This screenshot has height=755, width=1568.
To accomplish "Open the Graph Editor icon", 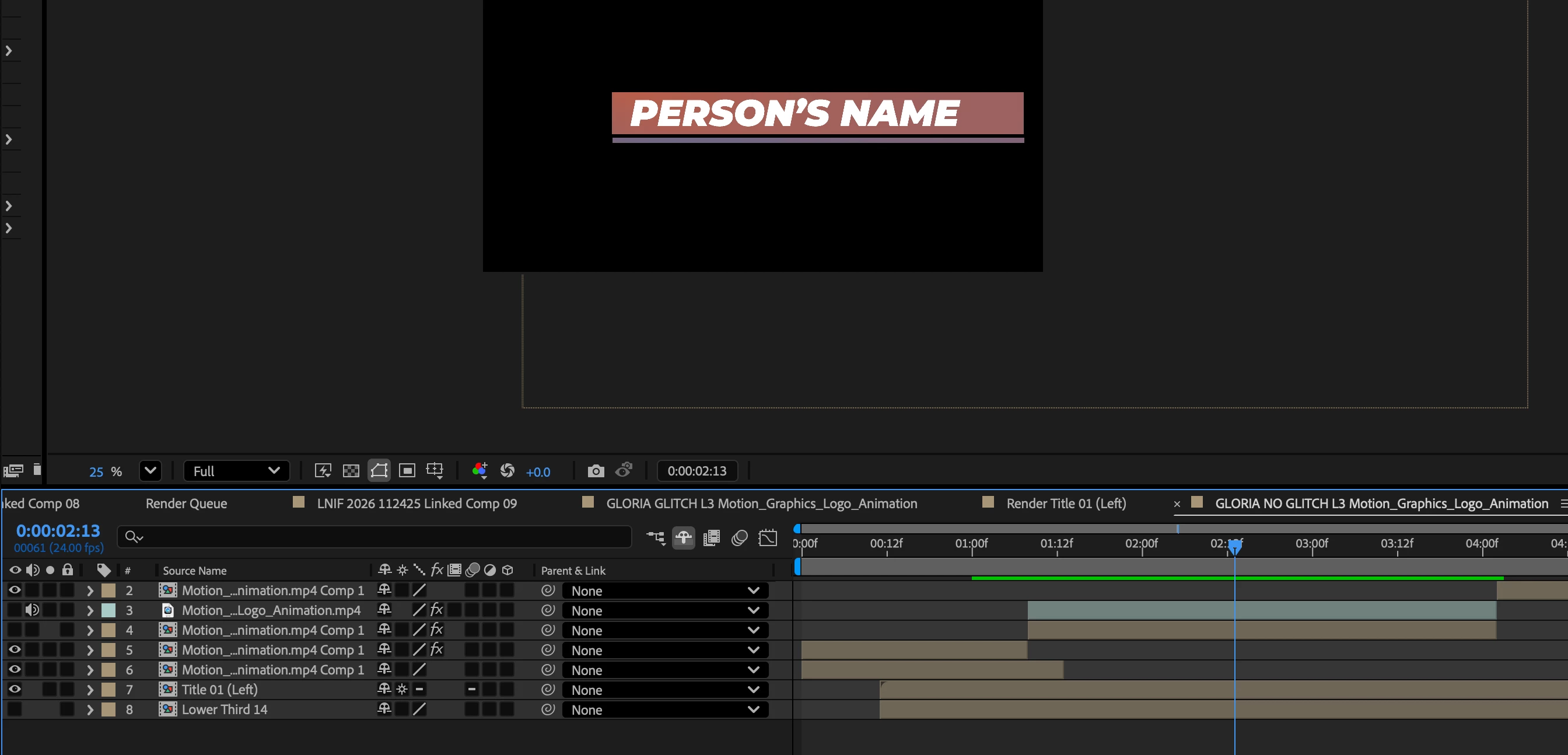I will click(768, 537).
